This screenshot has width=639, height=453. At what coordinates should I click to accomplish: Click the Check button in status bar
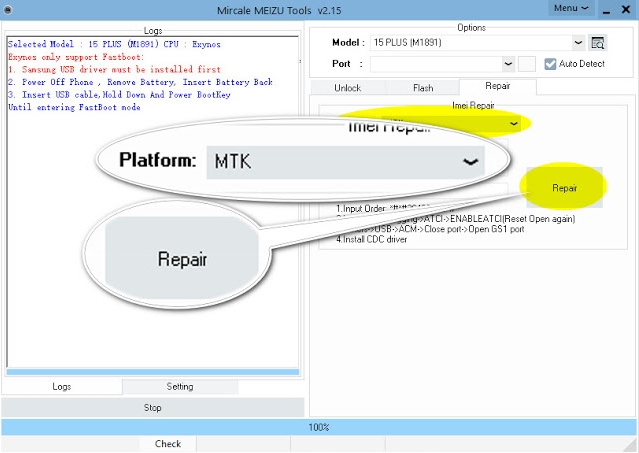(168, 443)
